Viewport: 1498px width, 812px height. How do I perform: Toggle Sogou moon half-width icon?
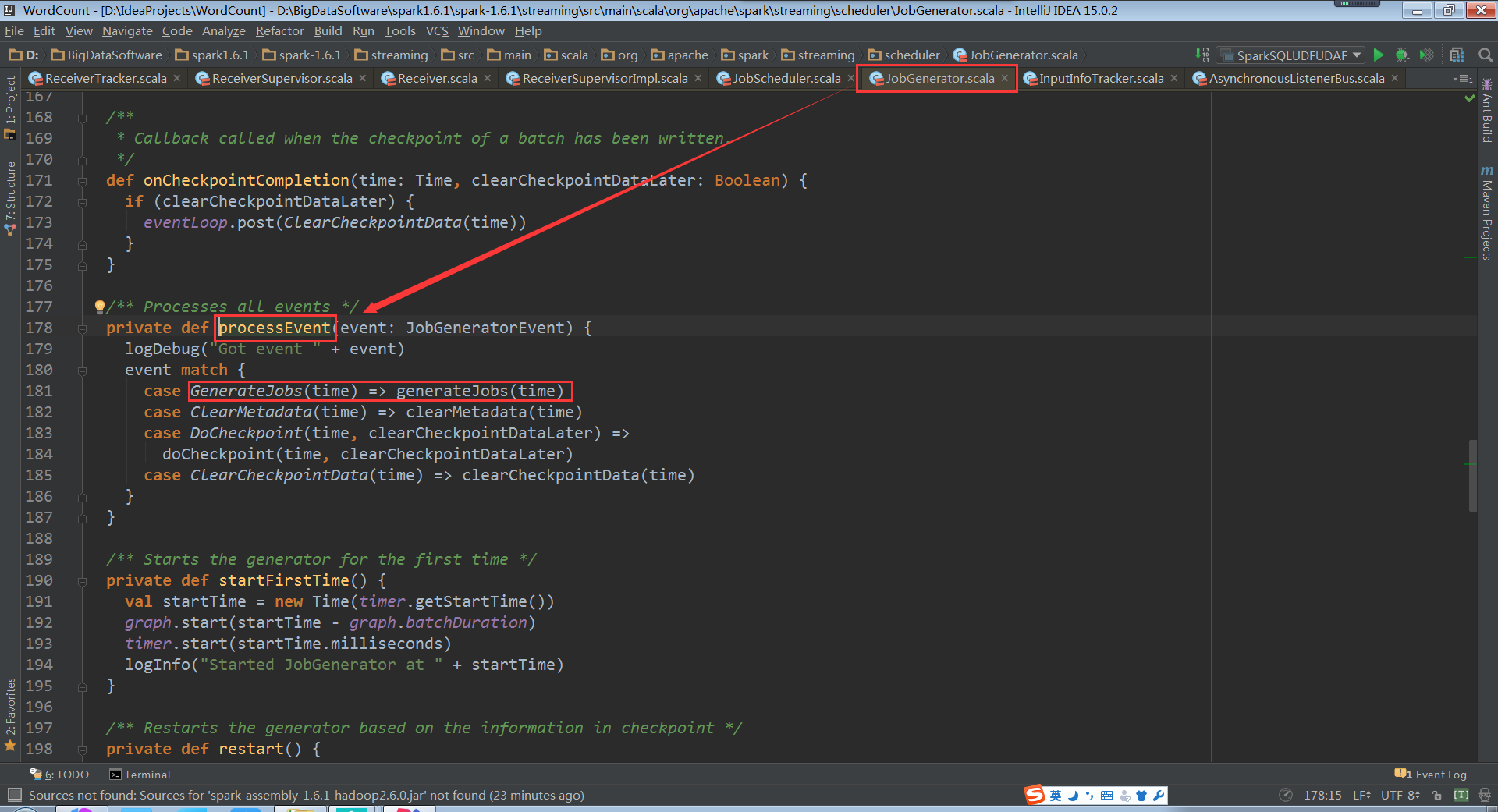point(1074,796)
